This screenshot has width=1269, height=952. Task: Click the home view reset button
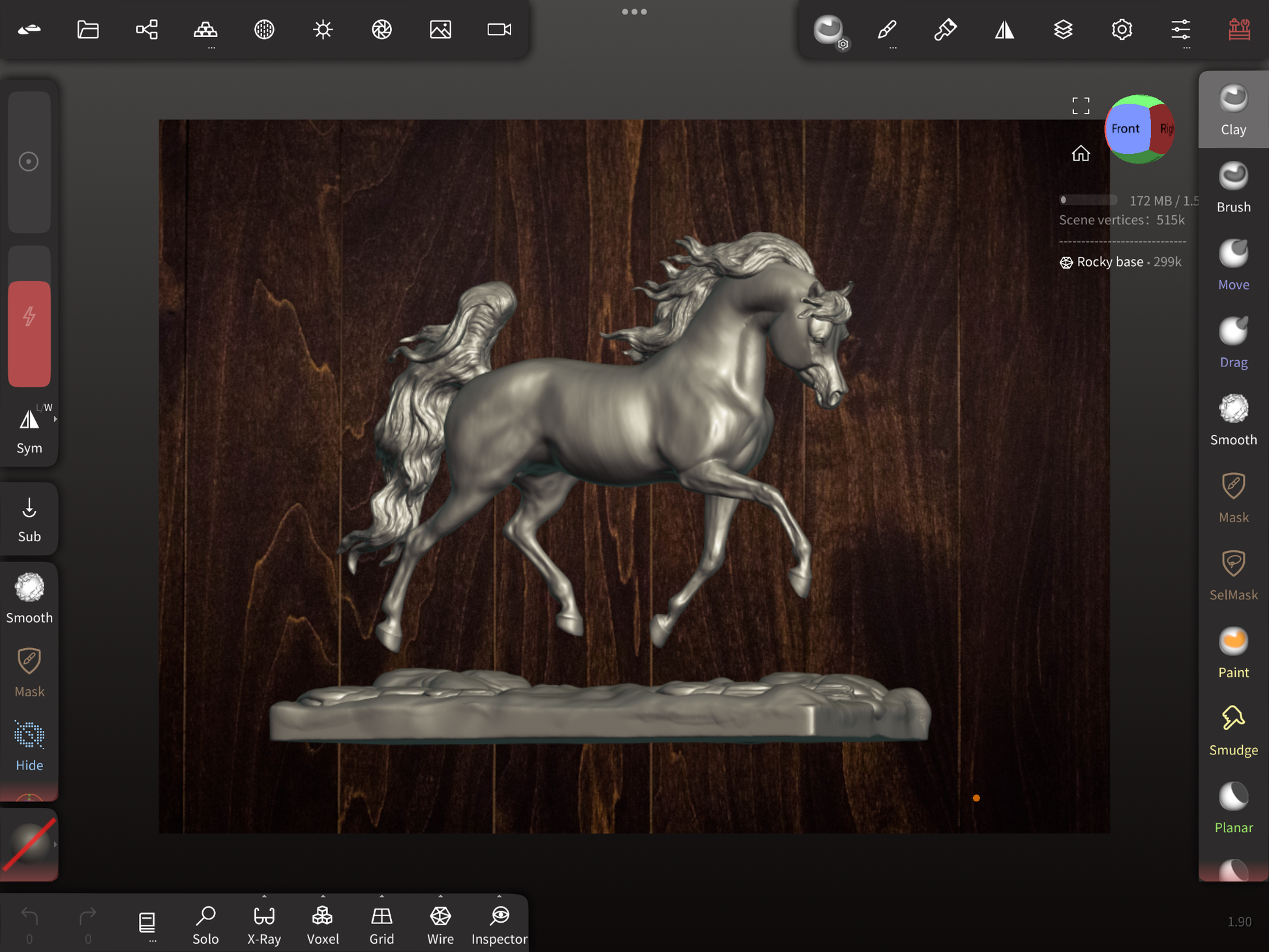[1081, 153]
